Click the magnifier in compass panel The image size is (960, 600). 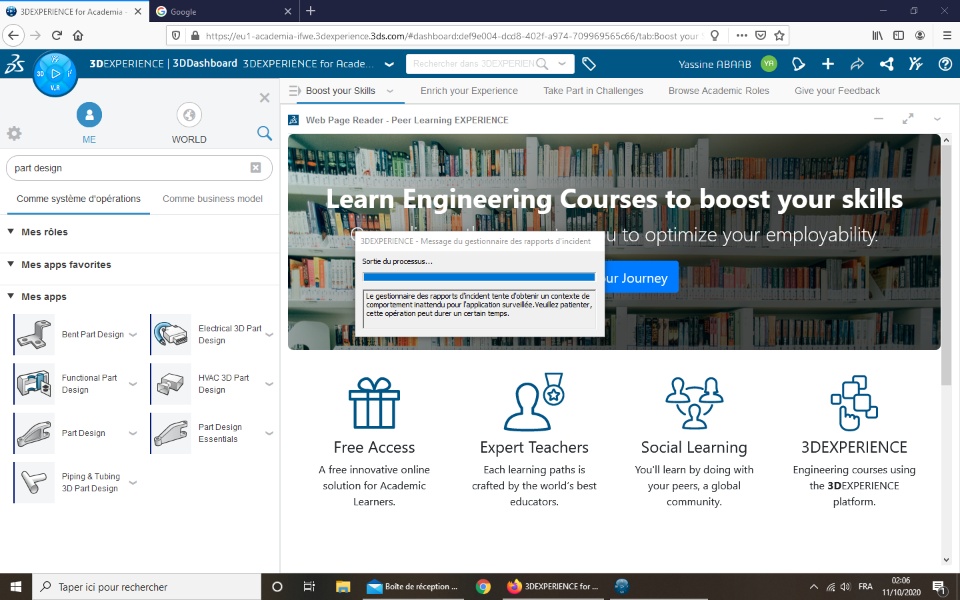click(264, 133)
